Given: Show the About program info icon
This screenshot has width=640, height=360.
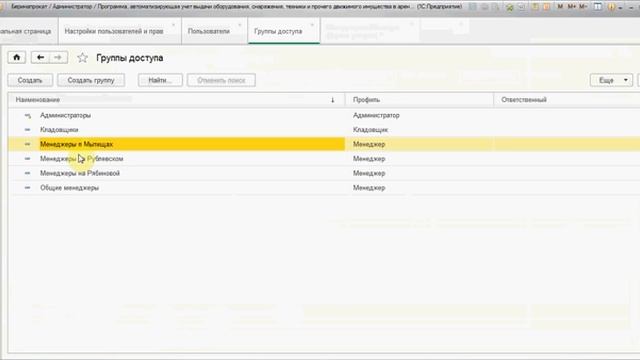Looking at the screenshot, I should (x=611, y=7).
